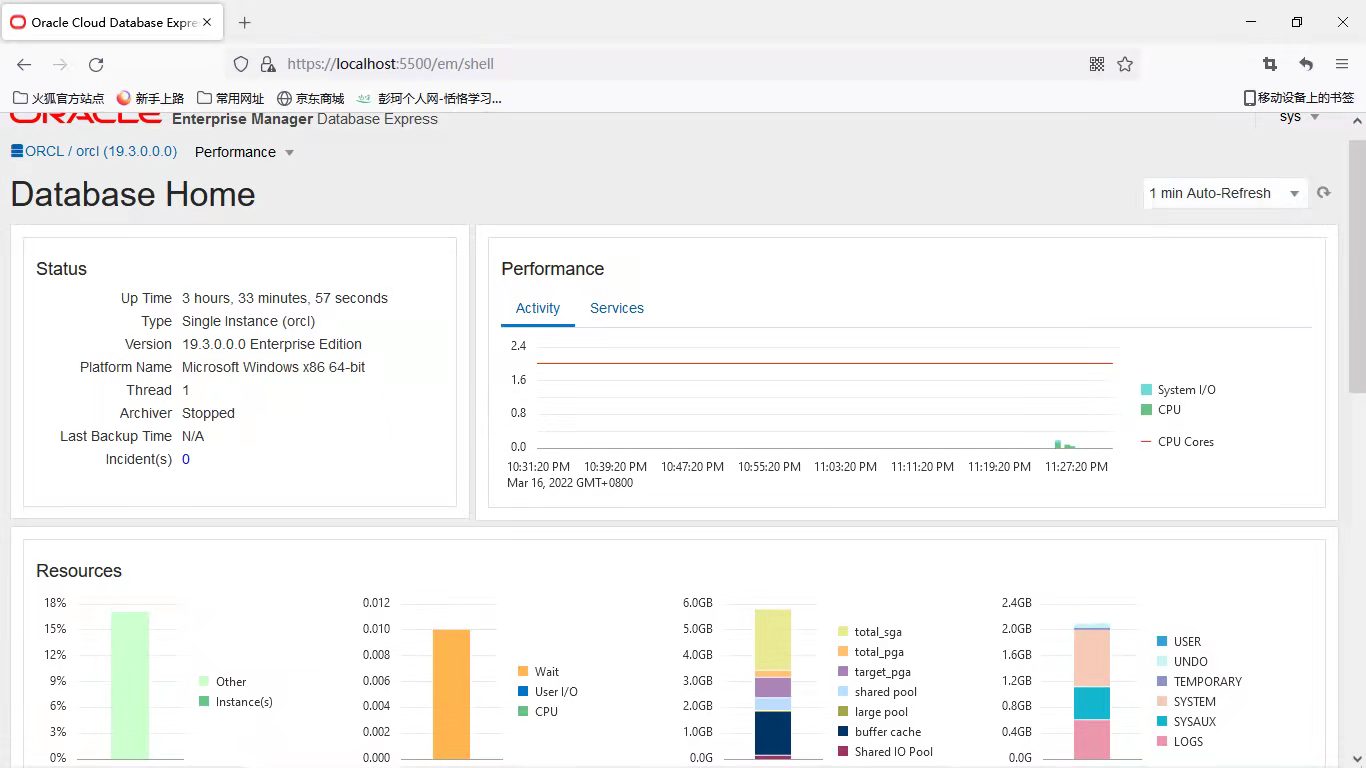
Task: Click the total_sga legend swatch
Action: pyautogui.click(x=843, y=632)
